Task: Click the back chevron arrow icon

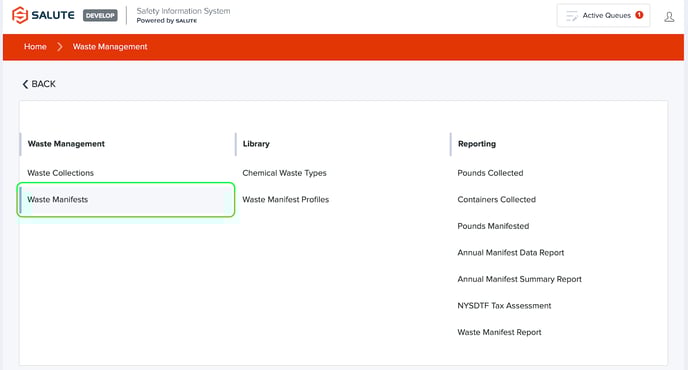Action: pos(25,84)
